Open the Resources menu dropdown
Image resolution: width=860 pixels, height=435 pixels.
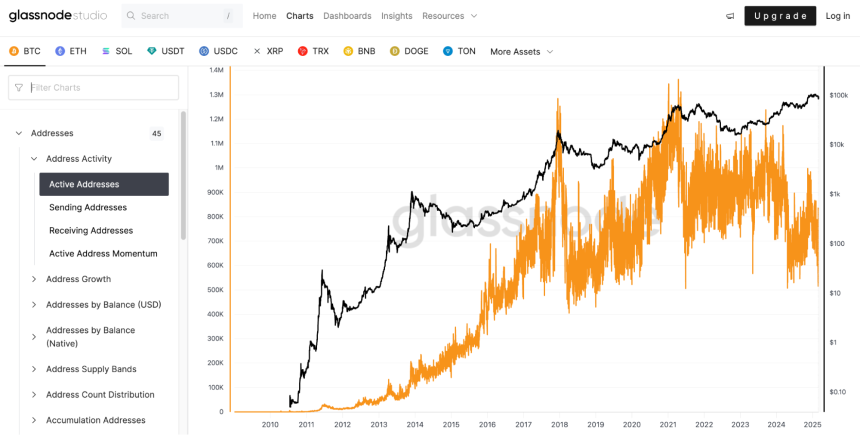coord(450,16)
